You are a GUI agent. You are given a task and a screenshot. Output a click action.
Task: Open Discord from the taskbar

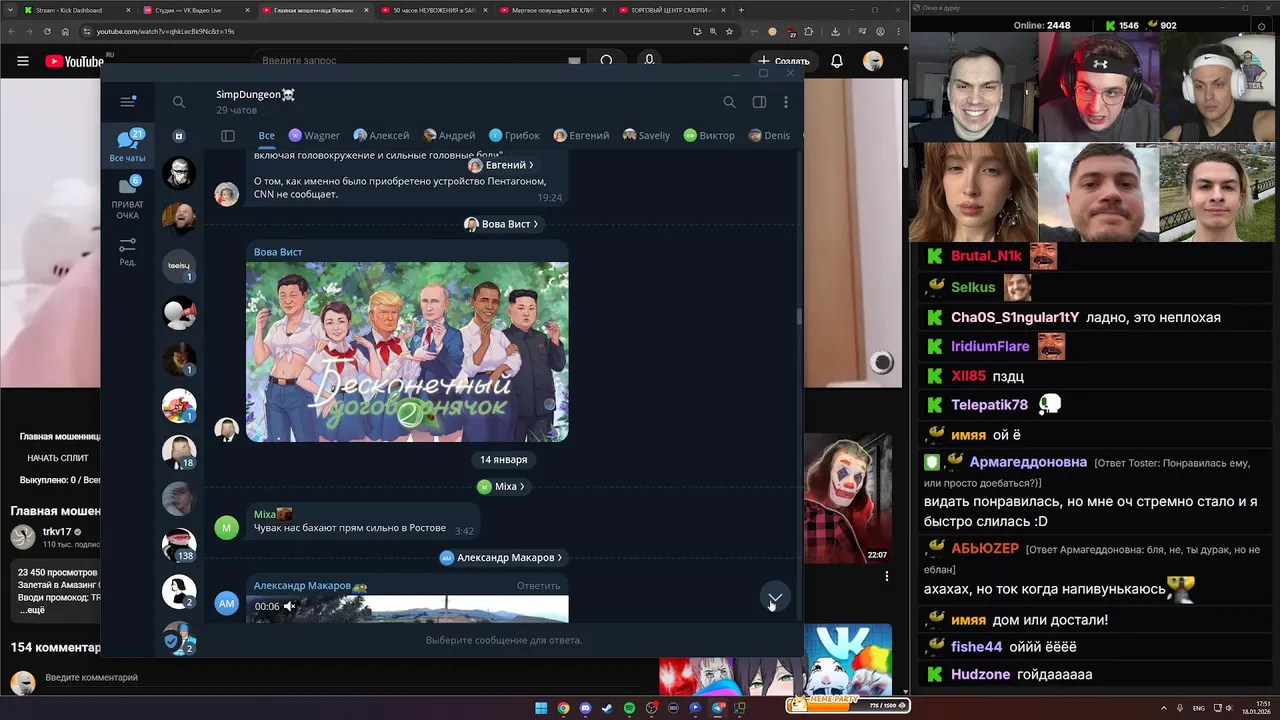585,708
